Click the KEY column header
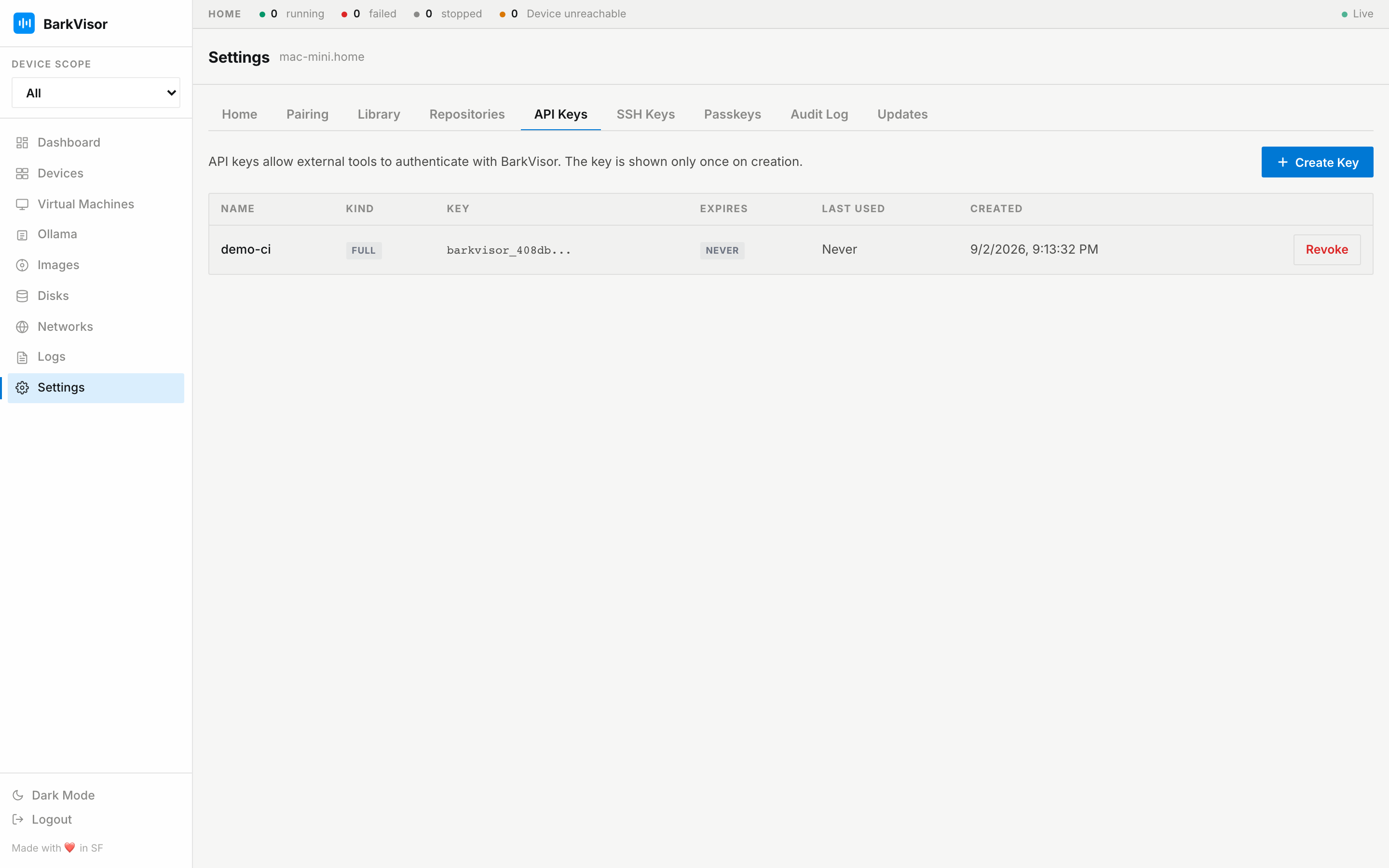The height and width of the screenshot is (868, 1389). pyautogui.click(x=458, y=209)
